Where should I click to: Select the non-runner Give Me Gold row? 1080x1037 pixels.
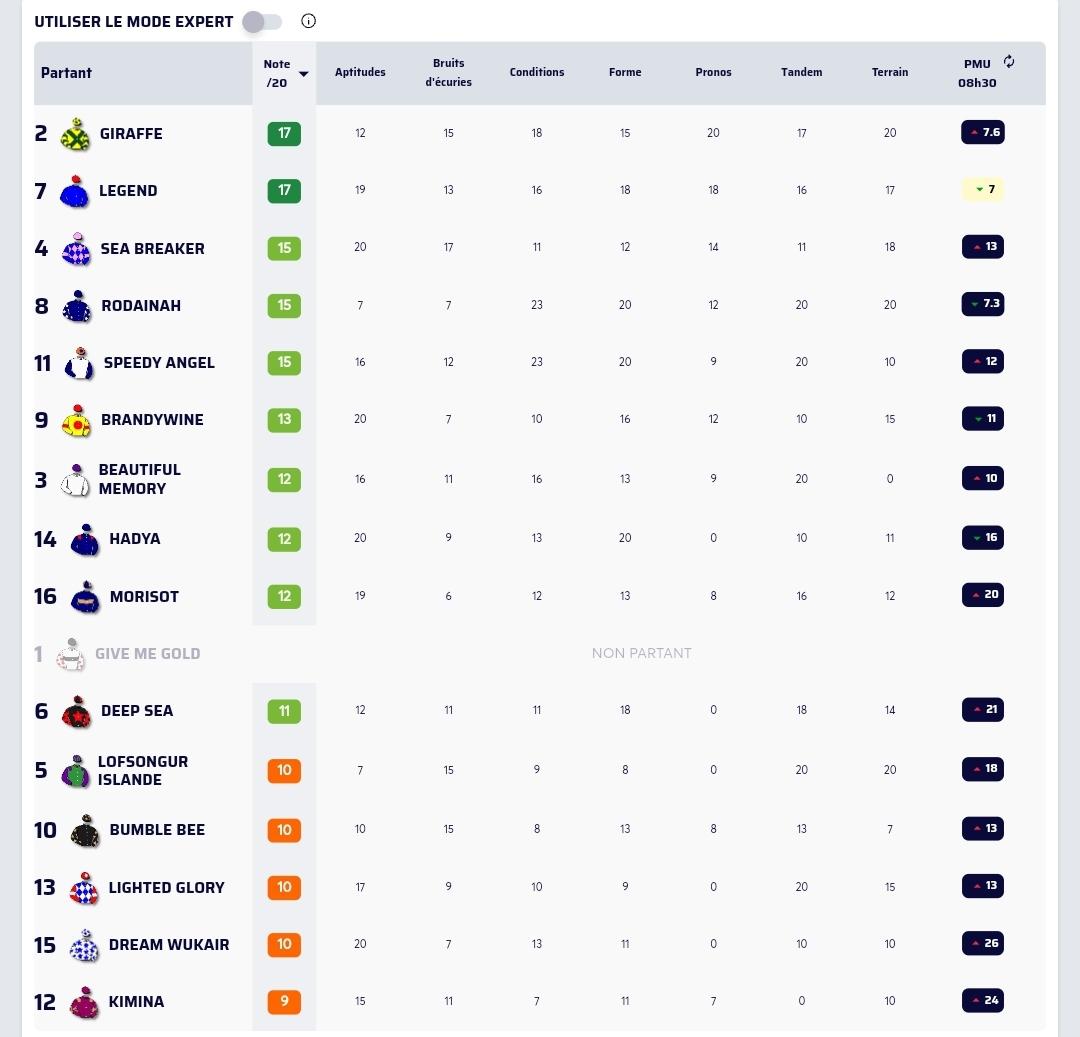540,653
